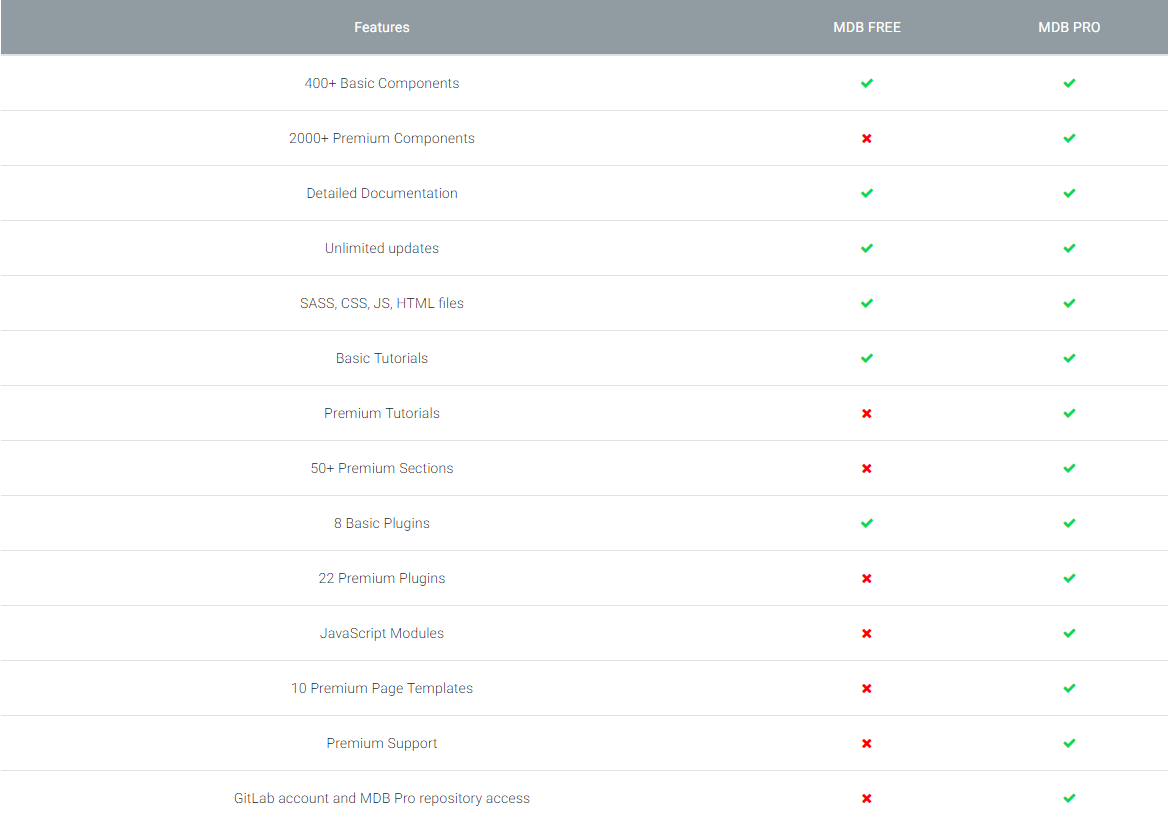This screenshot has width=1169, height=830.
Task: Click red cross in Premium Tutorials row
Action: (867, 413)
